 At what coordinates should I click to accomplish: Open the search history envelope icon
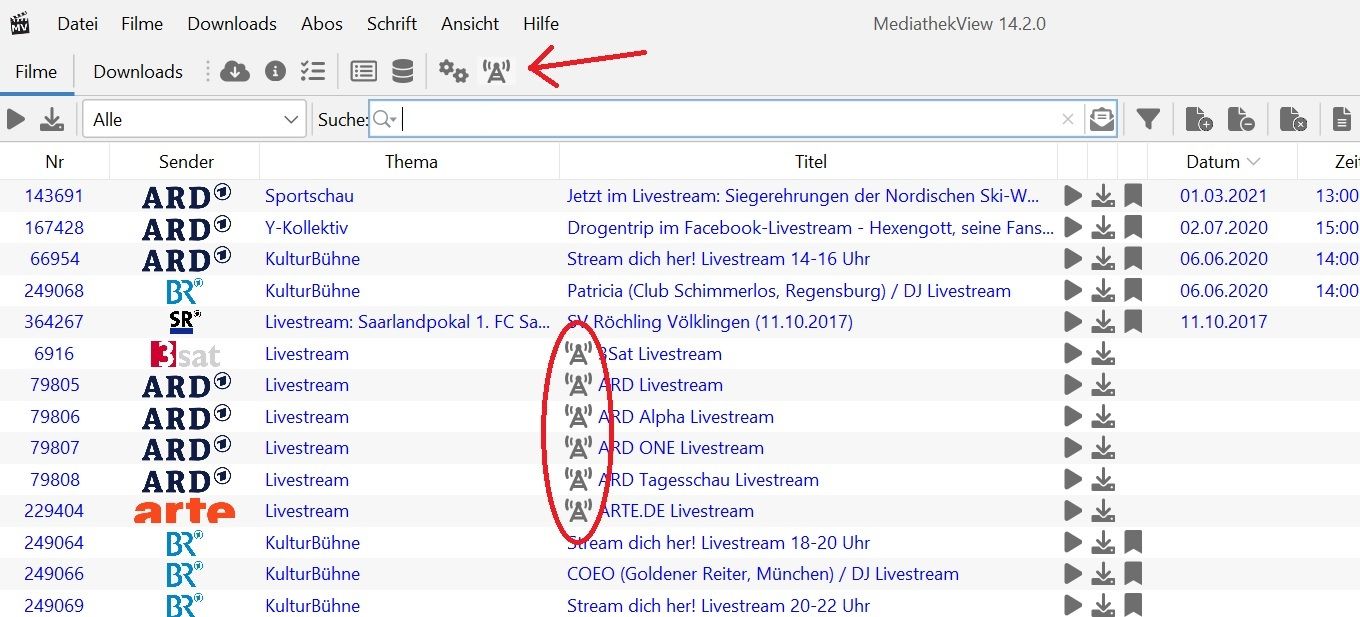1102,119
